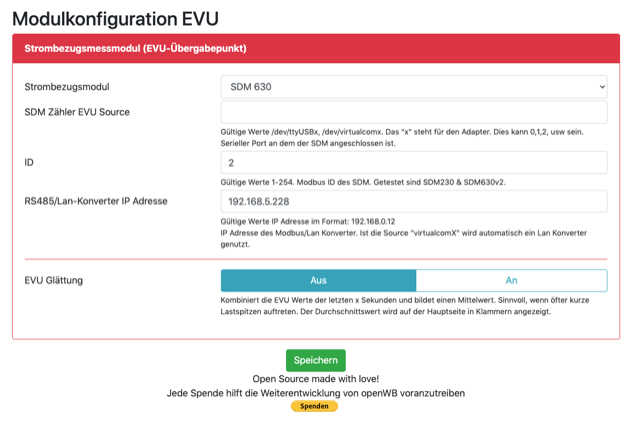Click the IP address field with 192.168.5.228
640x429 pixels.
pos(413,202)
